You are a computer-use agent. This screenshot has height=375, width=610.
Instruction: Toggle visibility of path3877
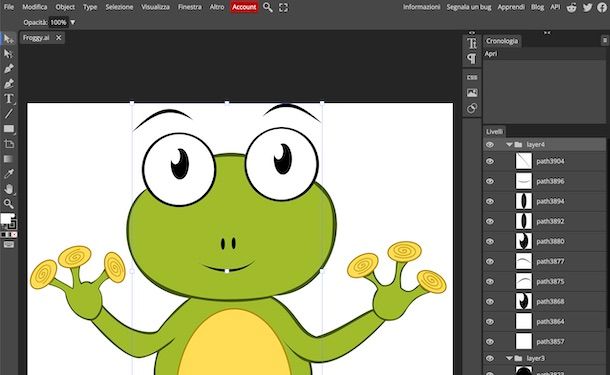tap(490, 261)
